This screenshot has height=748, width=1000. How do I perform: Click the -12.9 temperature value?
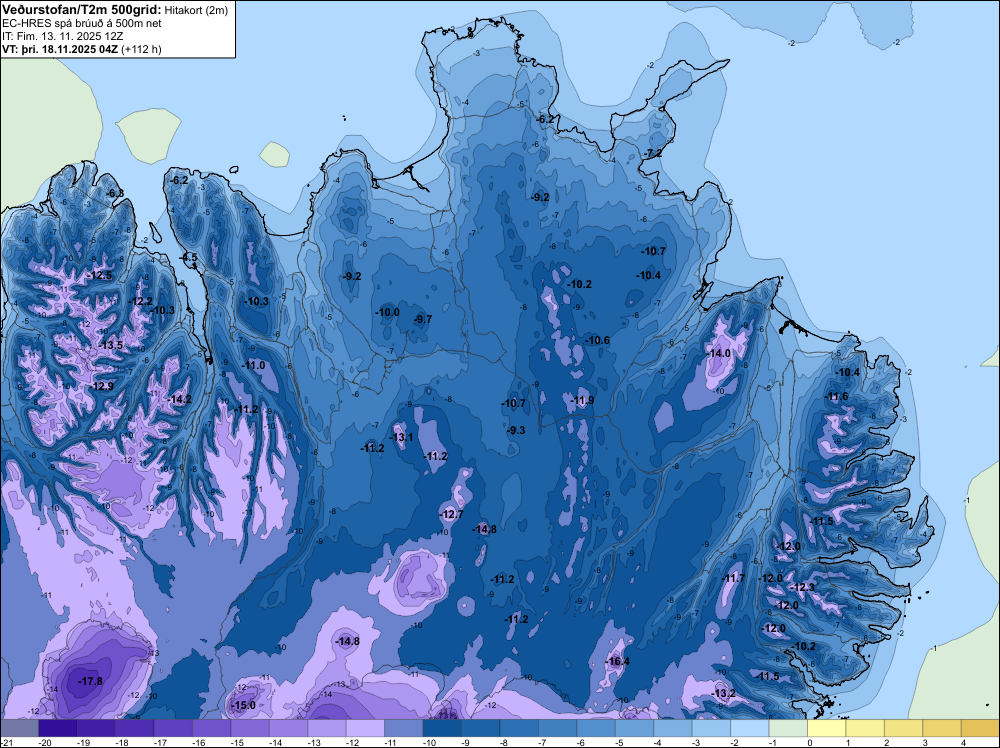pos(101,386)
